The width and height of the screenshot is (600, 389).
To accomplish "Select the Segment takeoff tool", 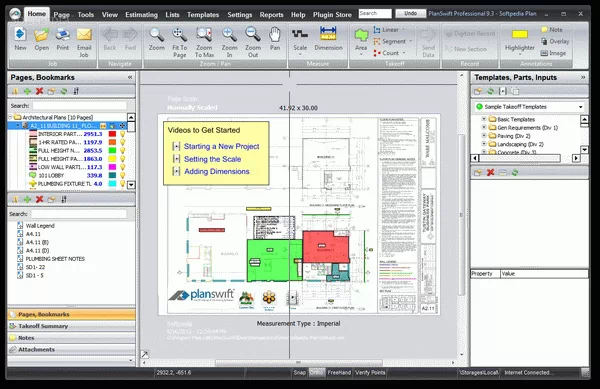I will 390,41.
